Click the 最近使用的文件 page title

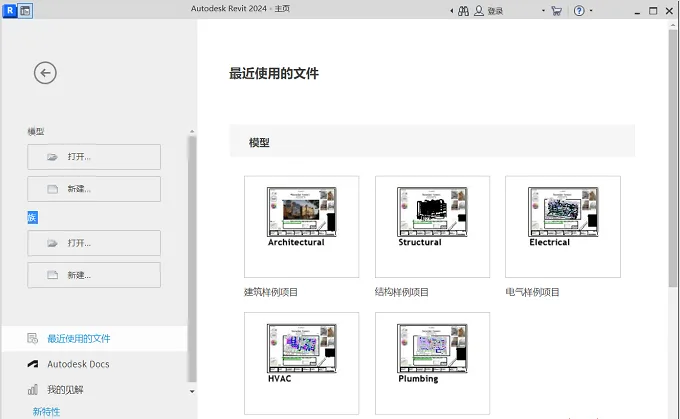coord(274,73)
